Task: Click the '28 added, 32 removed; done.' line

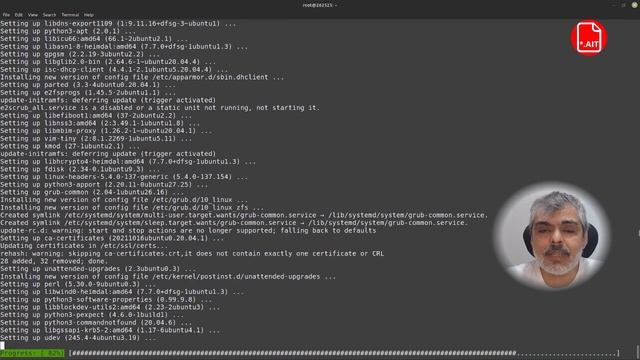Action: pos(54,261)
